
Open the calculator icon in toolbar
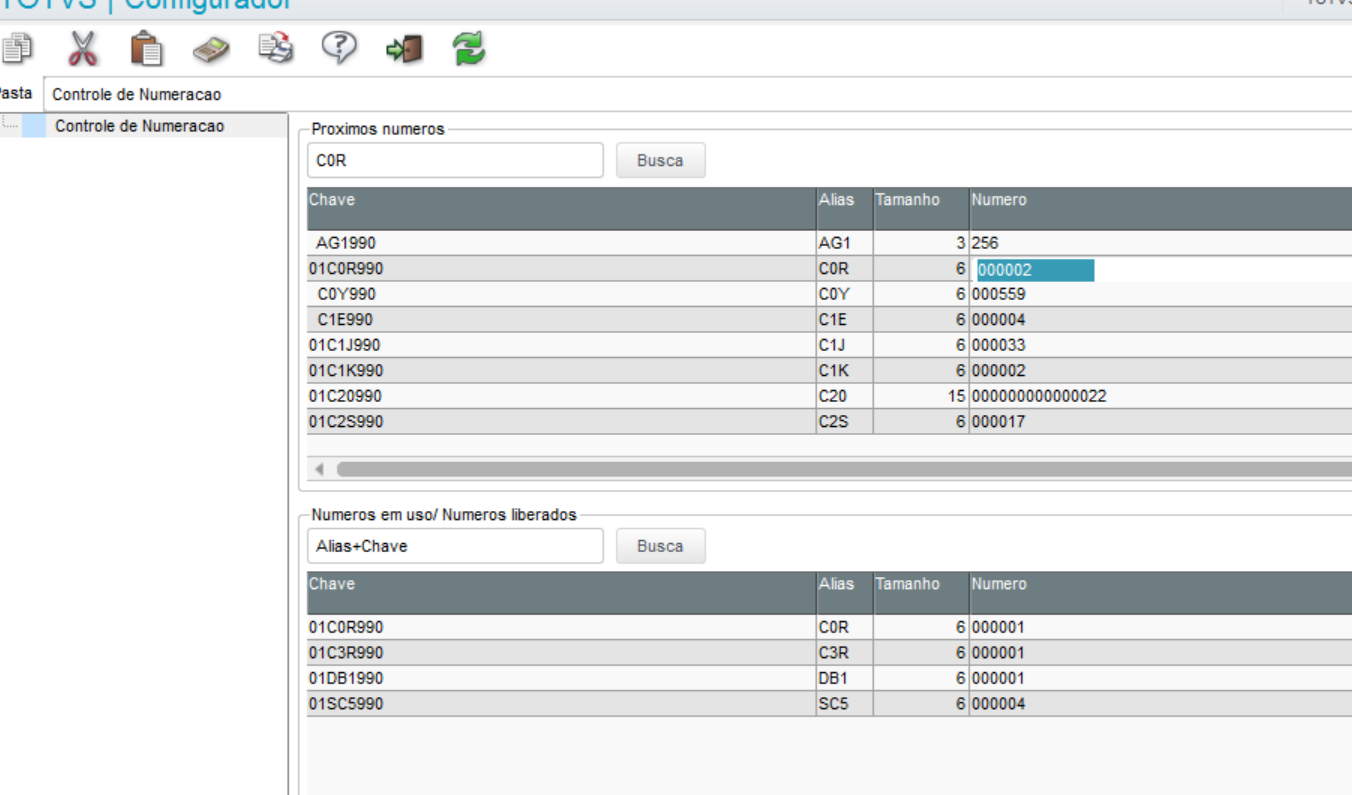[x=210, y=49]
